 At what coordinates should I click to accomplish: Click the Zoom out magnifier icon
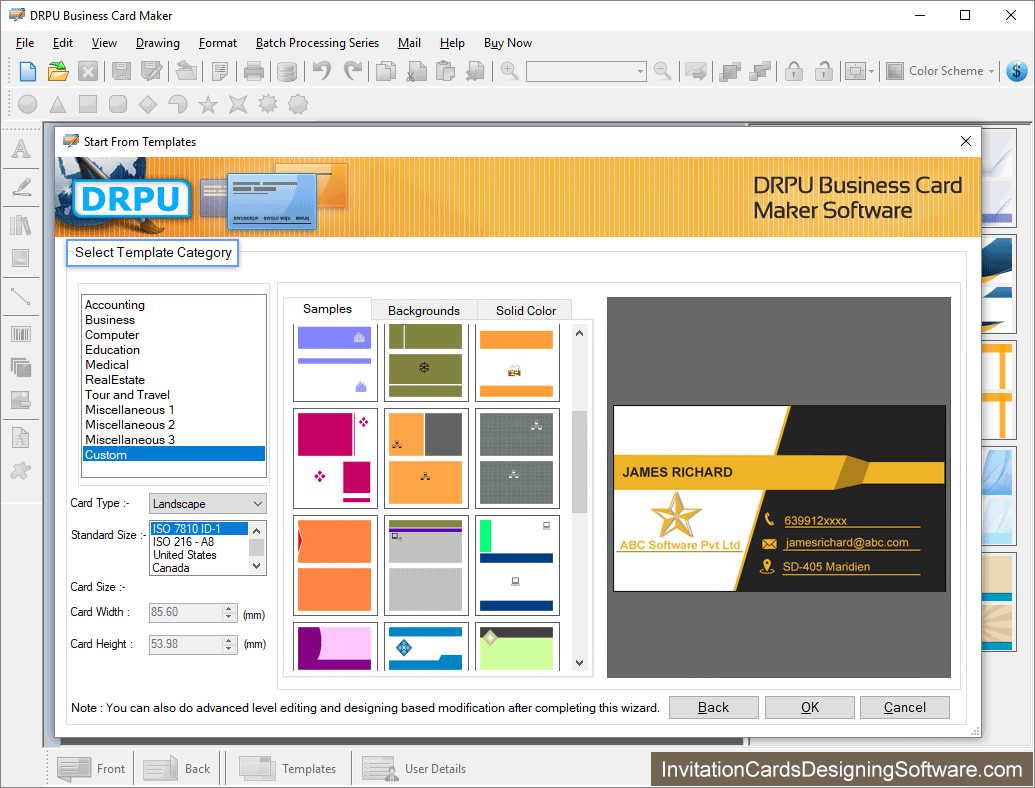pos(662,71)
